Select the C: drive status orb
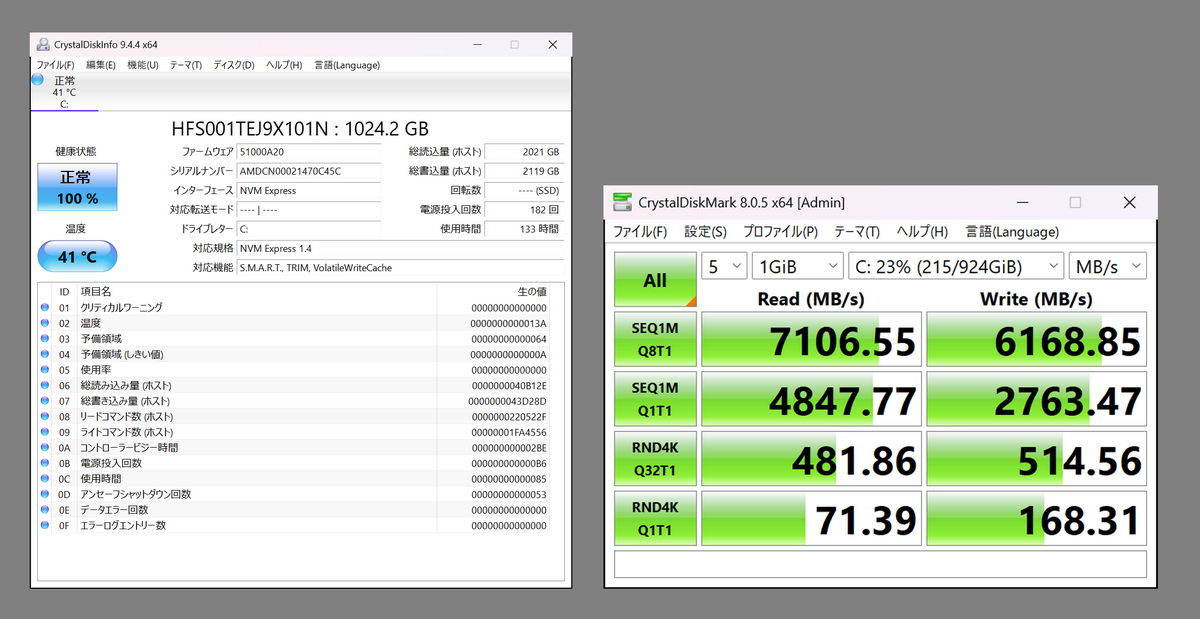Viewport: 1200px width, 619px height. point(38,80)
